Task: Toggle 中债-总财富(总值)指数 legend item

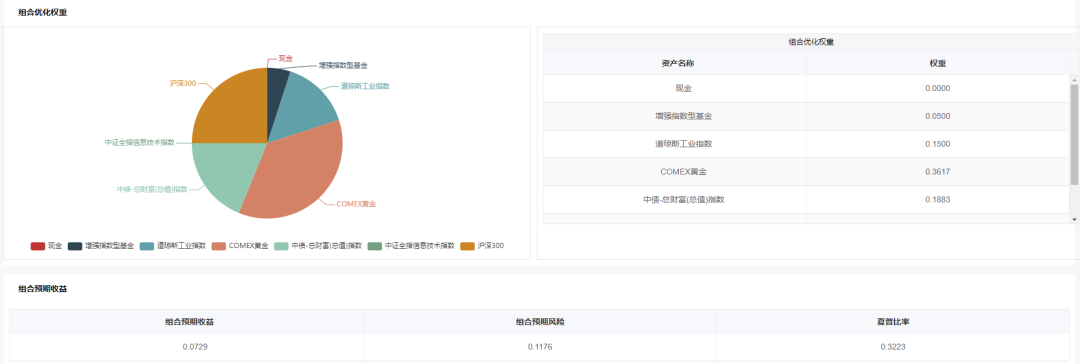Action: 318,245
